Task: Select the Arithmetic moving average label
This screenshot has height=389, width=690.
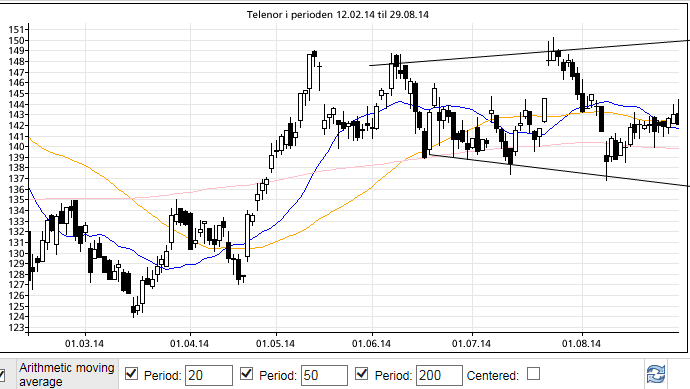Action: pos(66,374)
